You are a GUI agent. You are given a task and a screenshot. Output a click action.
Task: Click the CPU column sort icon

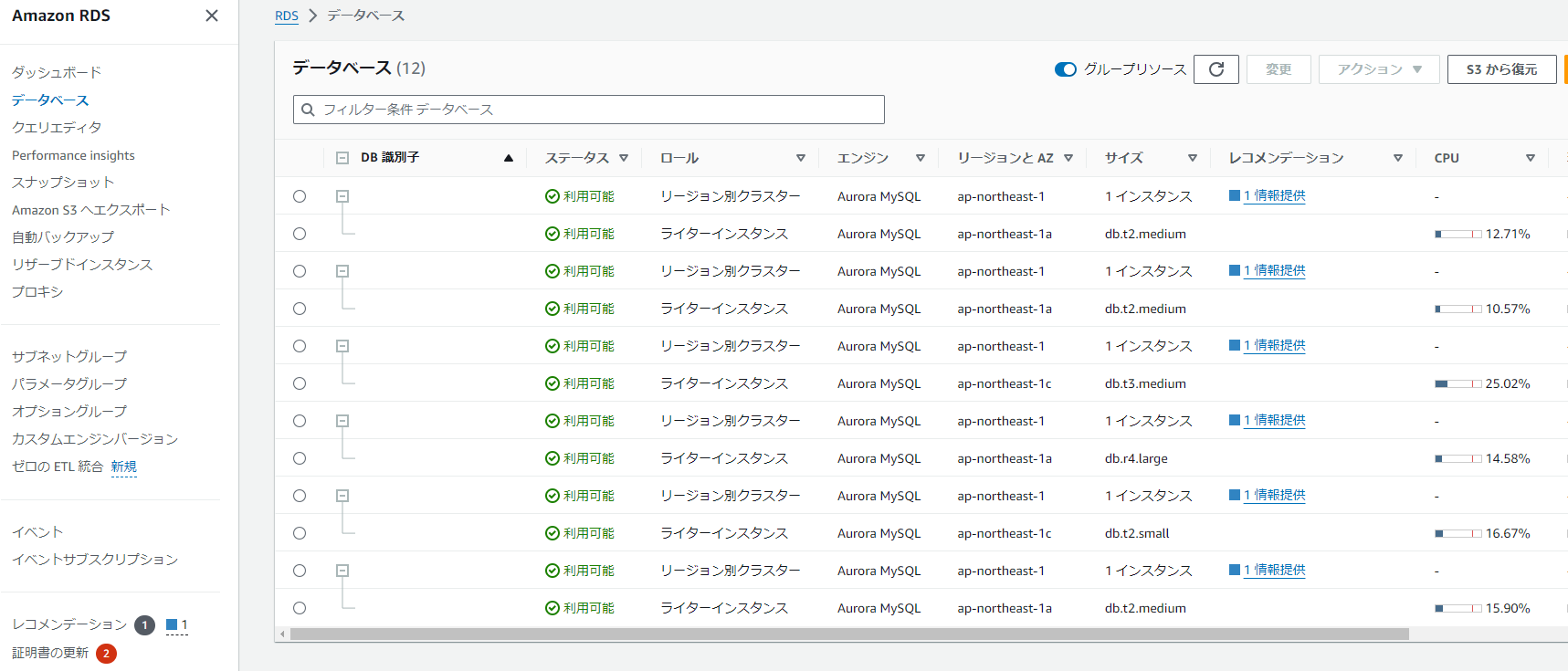click(x=1531, y=158)
